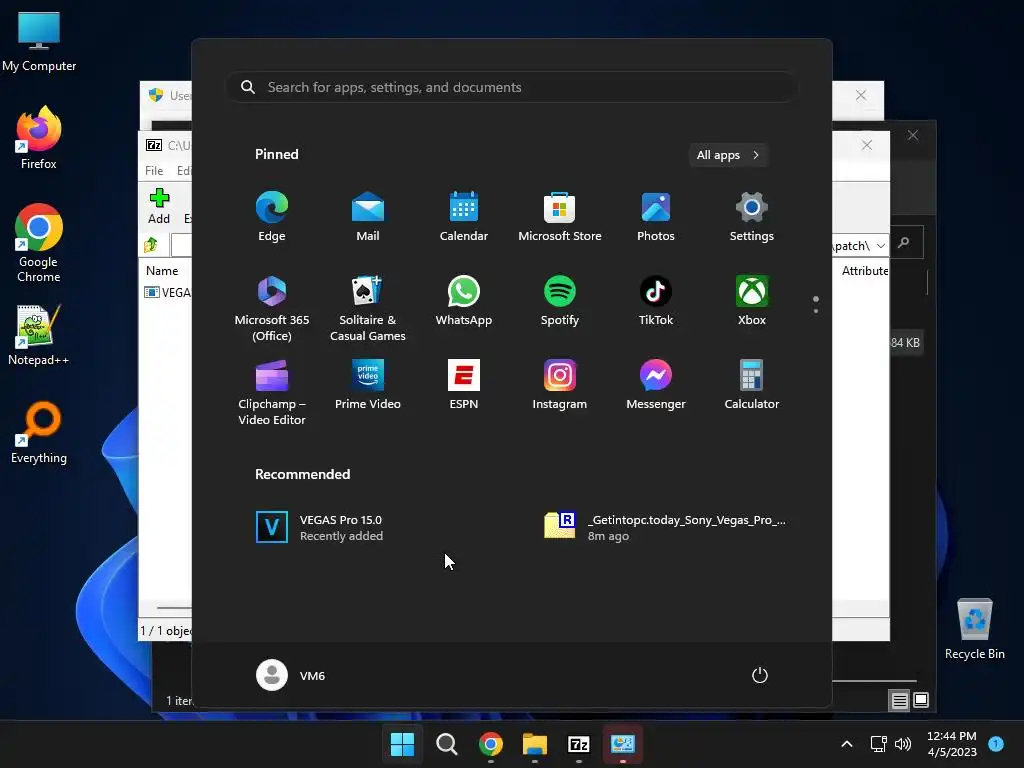
Task: Launch Spotify
Action: point(560,301)
